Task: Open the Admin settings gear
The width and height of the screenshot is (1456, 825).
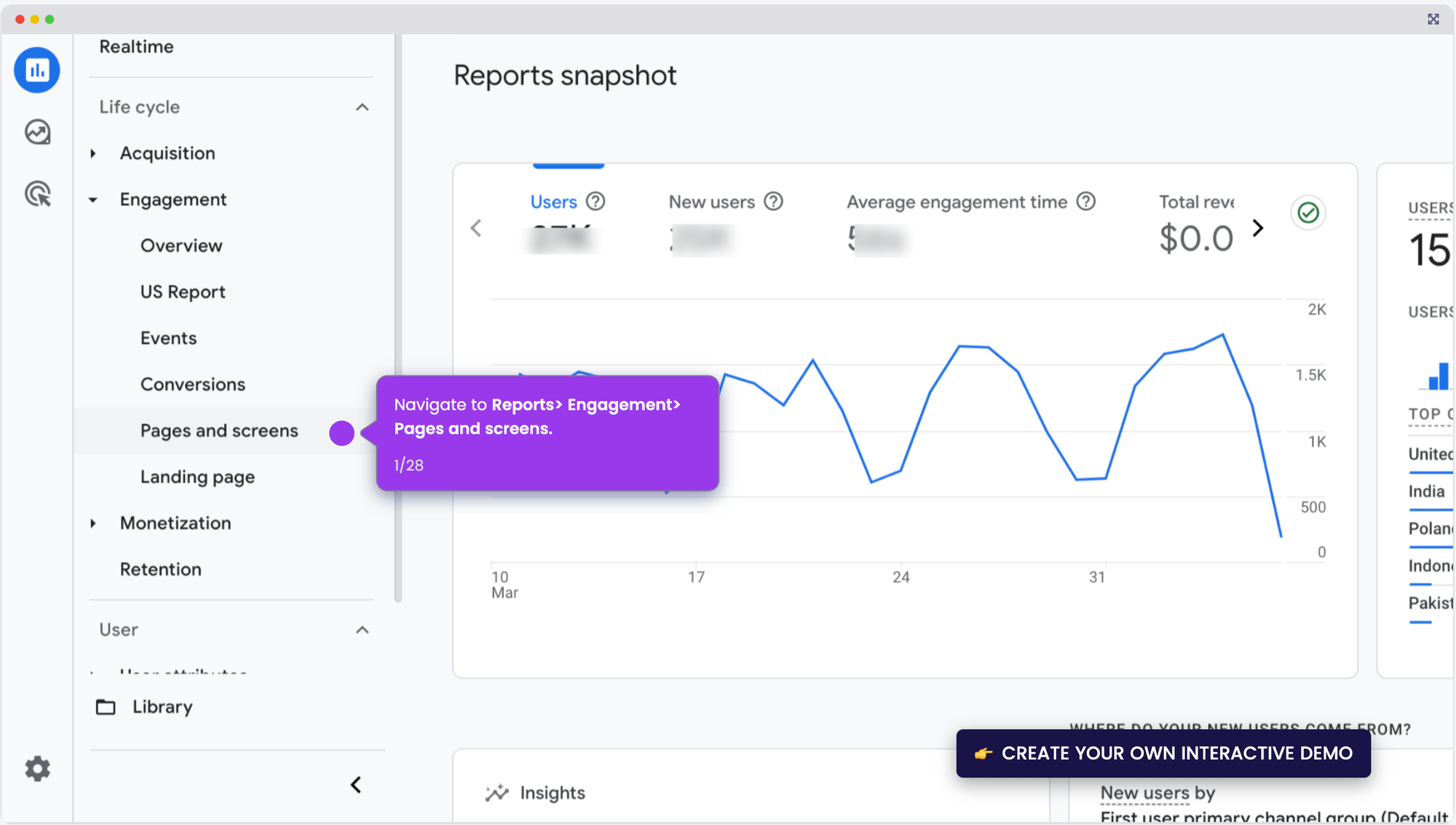Action: 36,769
